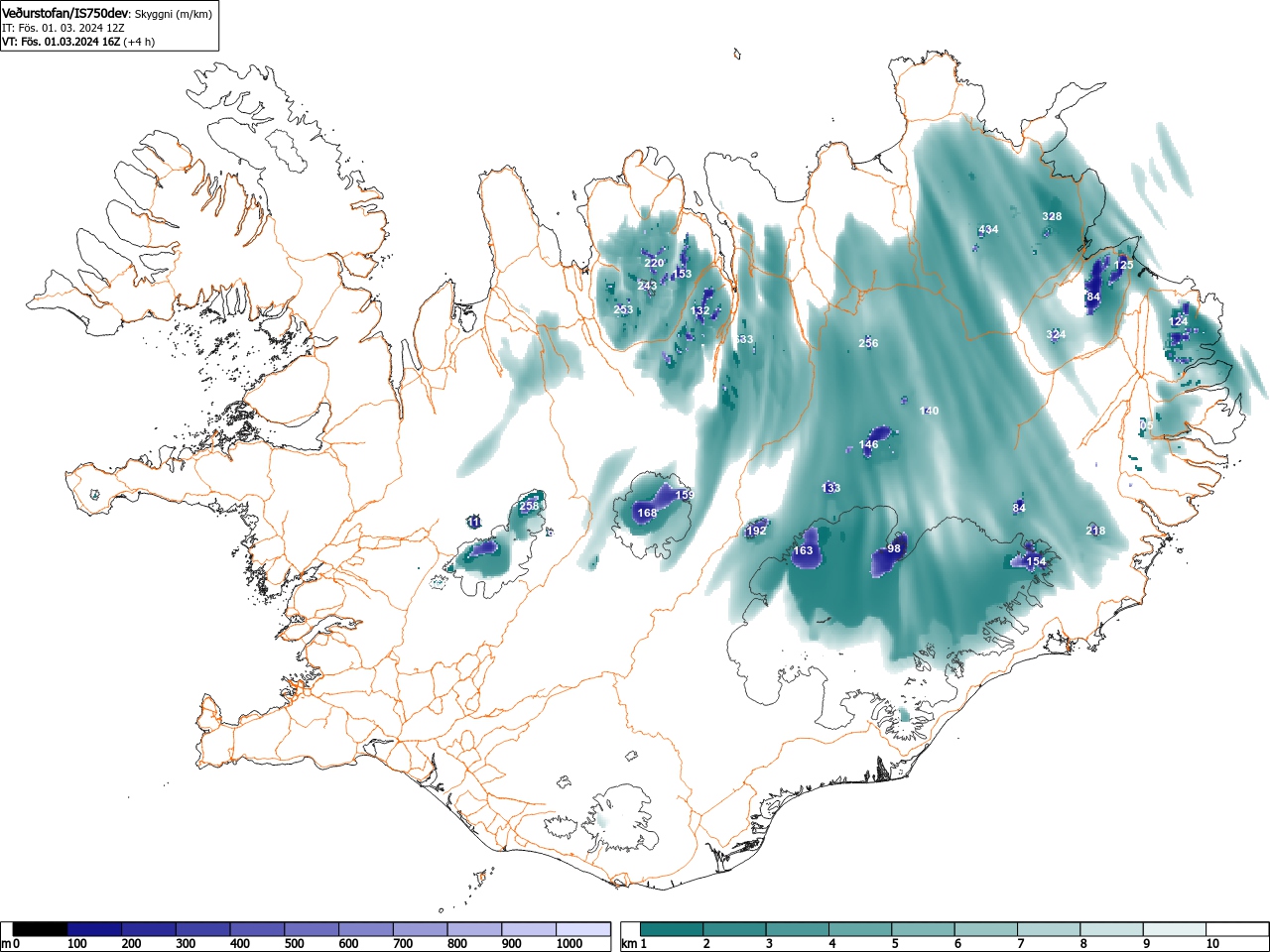Pick the legend swatch between 100 and 200
Viewport: 1270px width, 952px height.
94,929
